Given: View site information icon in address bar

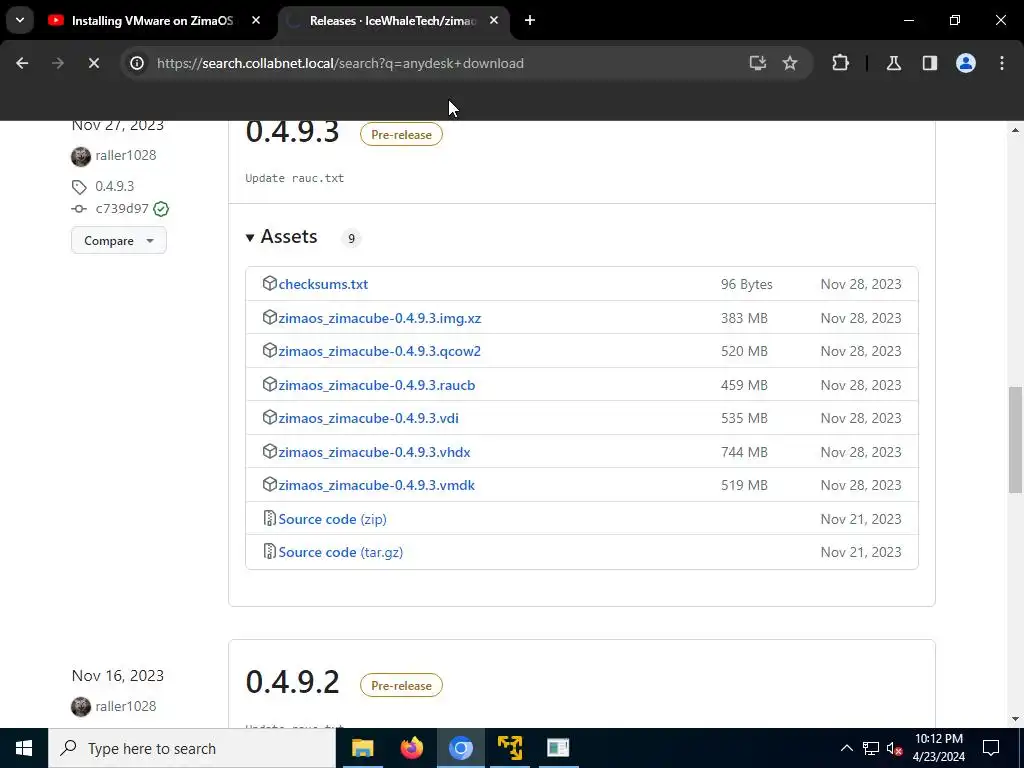Looking at the screenshot, I should click(136, 63).
